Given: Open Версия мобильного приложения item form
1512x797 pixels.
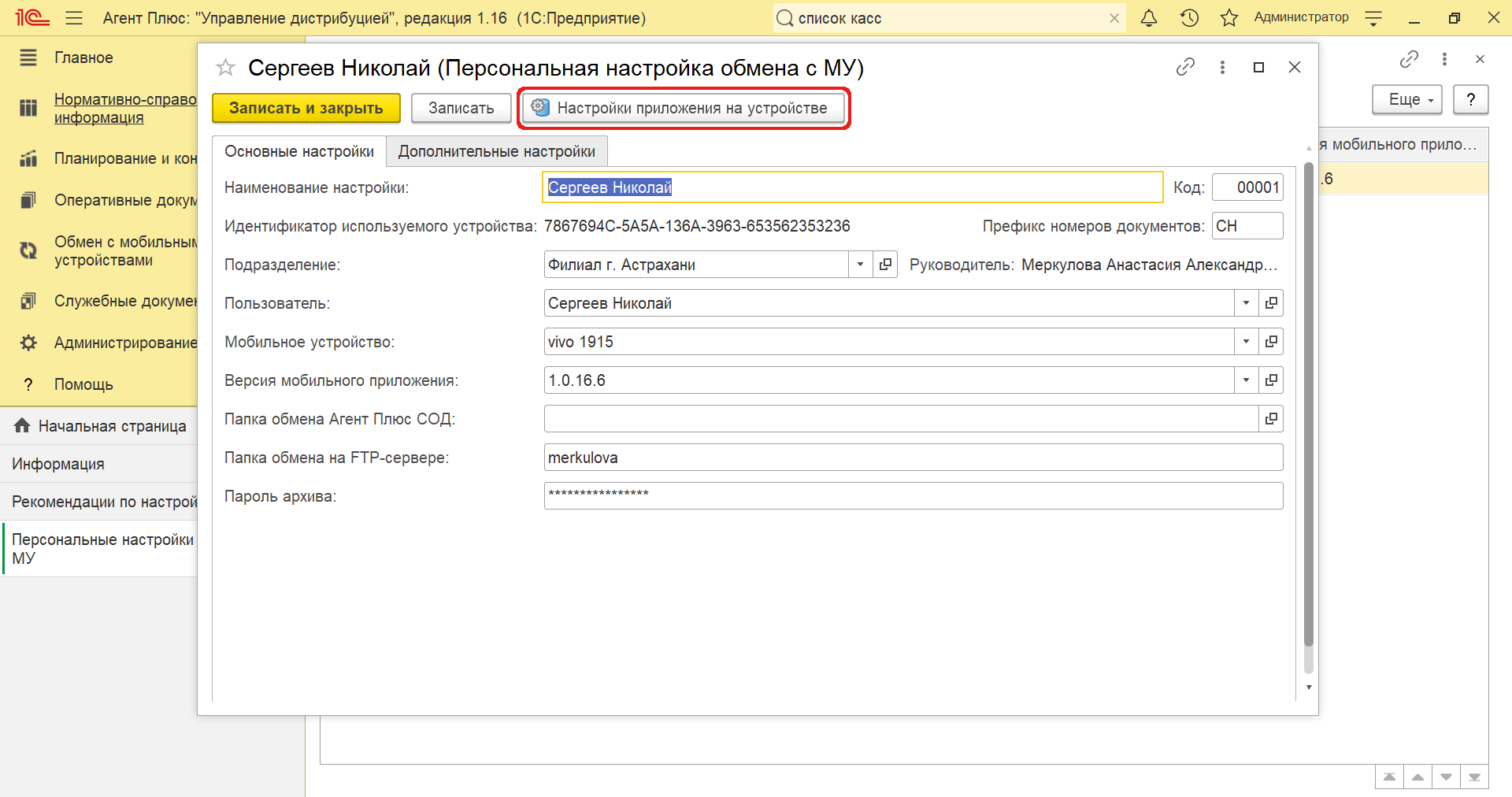Looking at the screenshot, I should click(x=1271, y=380).
